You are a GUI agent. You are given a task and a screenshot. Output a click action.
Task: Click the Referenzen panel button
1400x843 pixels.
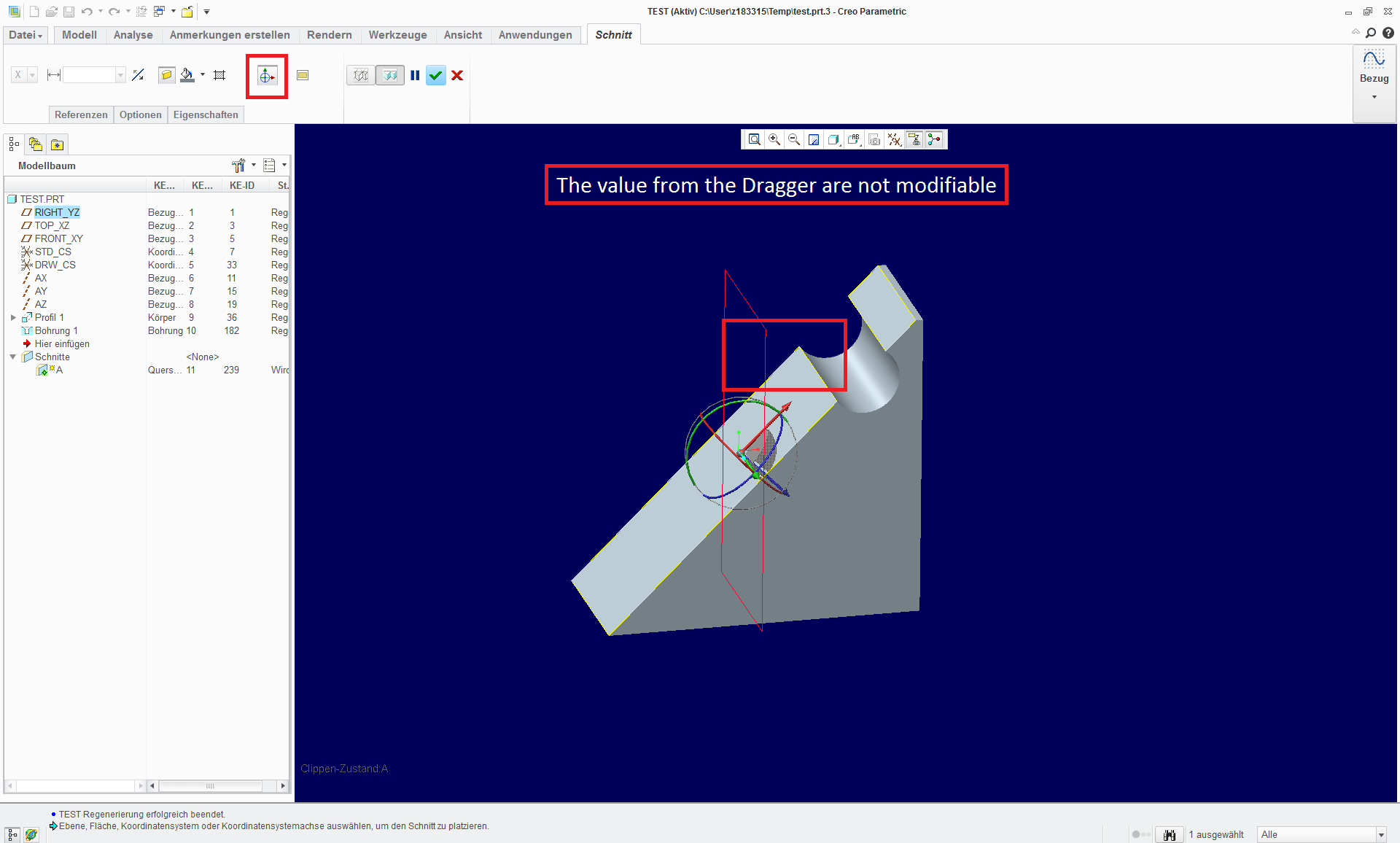click(81, 114)
